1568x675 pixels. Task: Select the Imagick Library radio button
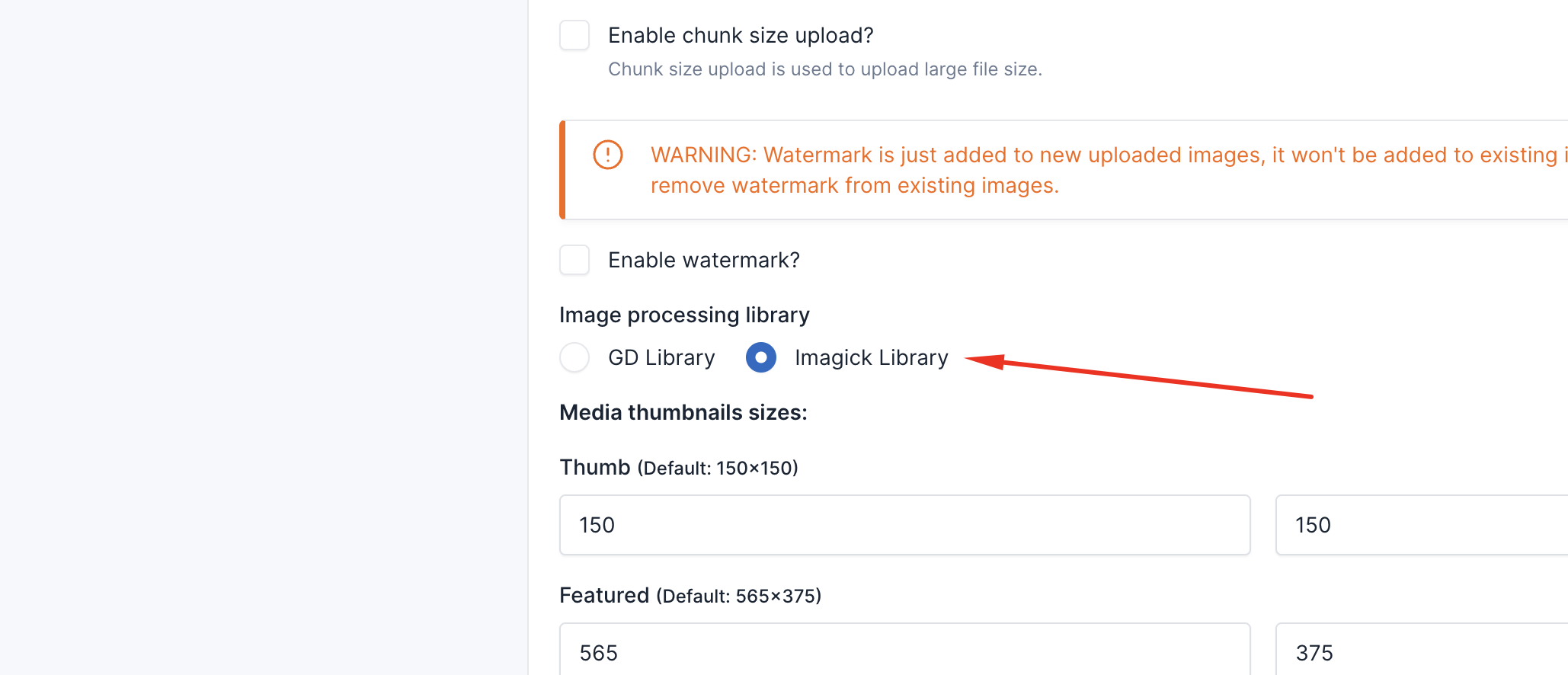click(x=761, y=357)
